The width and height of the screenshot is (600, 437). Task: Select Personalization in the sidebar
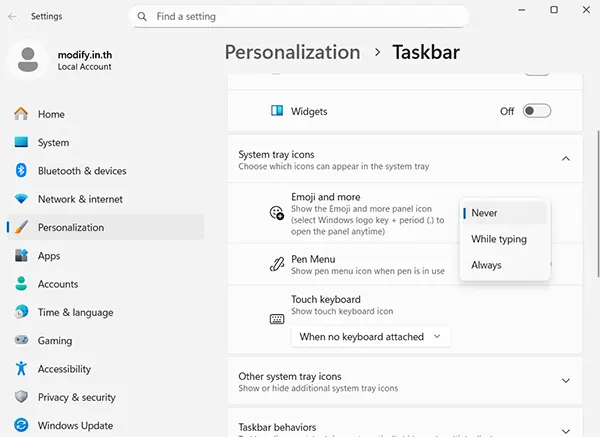pos(106,227)
